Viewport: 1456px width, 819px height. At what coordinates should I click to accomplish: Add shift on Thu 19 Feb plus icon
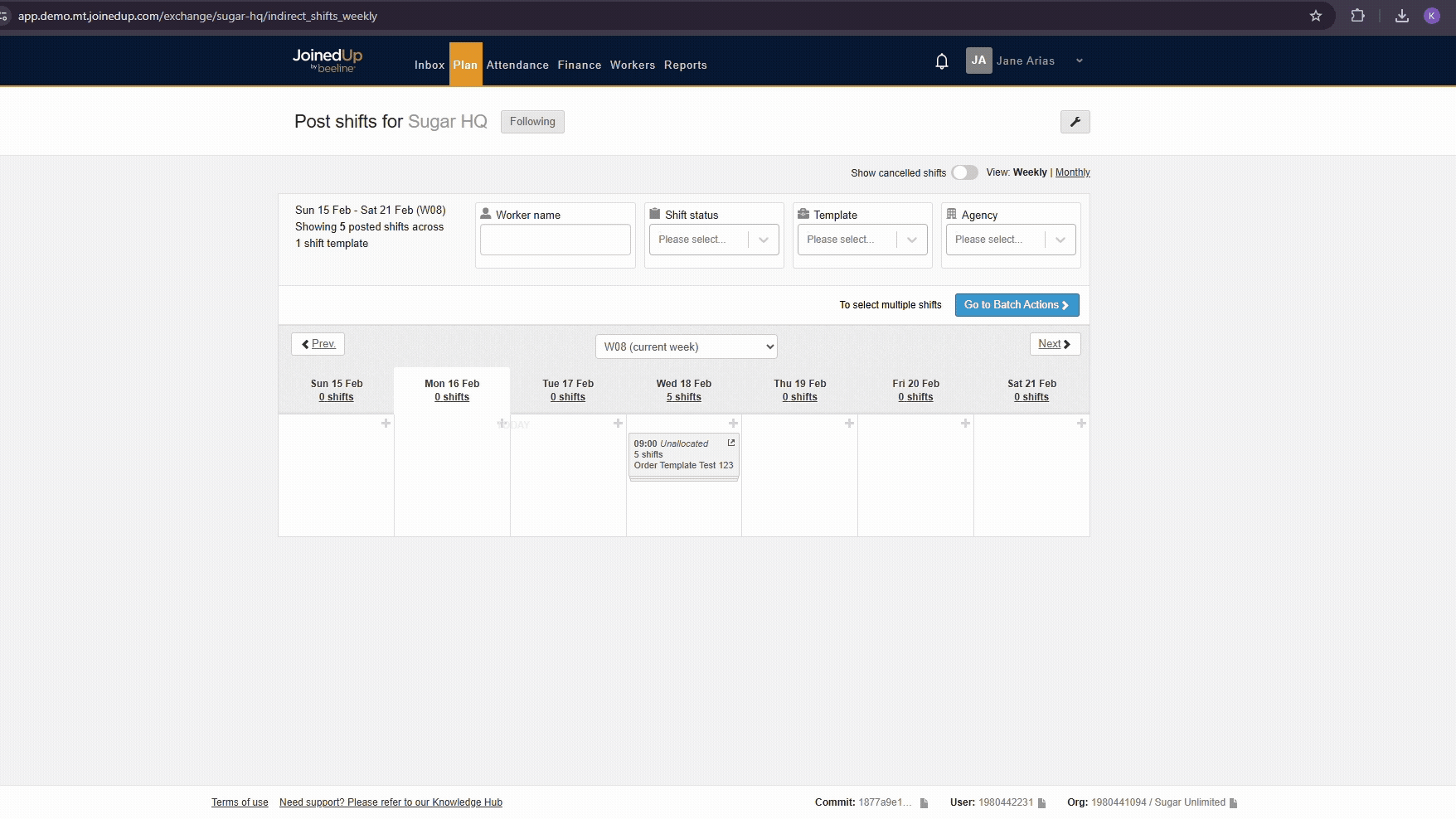[x=849, y=424]
